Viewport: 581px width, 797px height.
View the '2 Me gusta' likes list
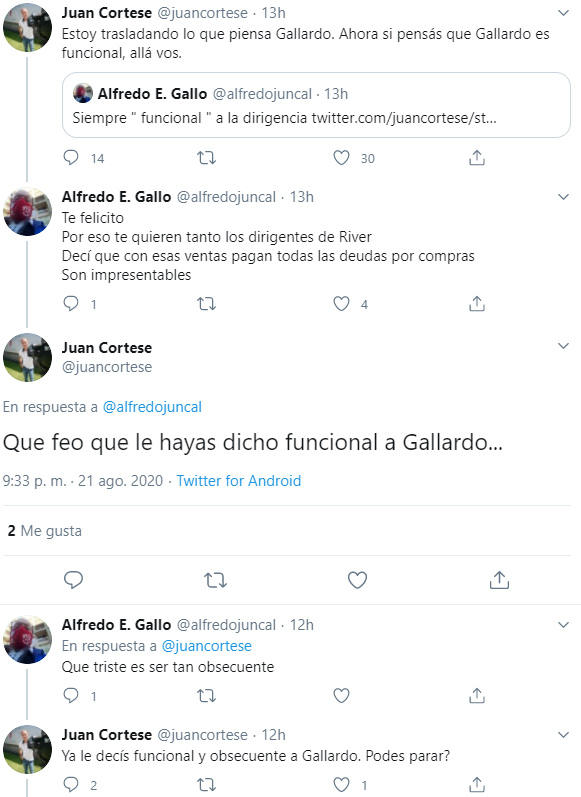45,531
